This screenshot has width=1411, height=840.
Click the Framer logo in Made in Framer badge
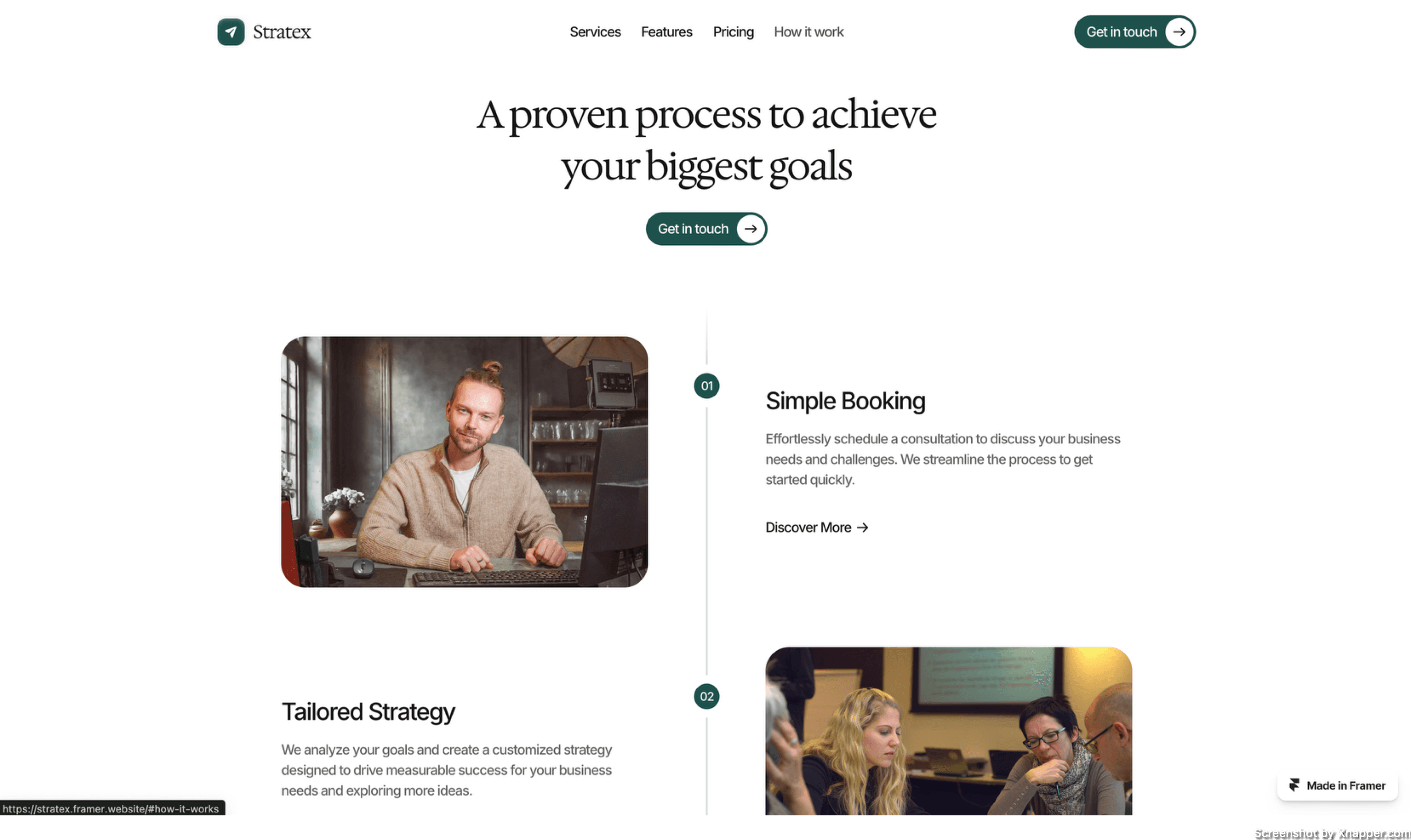tap(1294, 785)
